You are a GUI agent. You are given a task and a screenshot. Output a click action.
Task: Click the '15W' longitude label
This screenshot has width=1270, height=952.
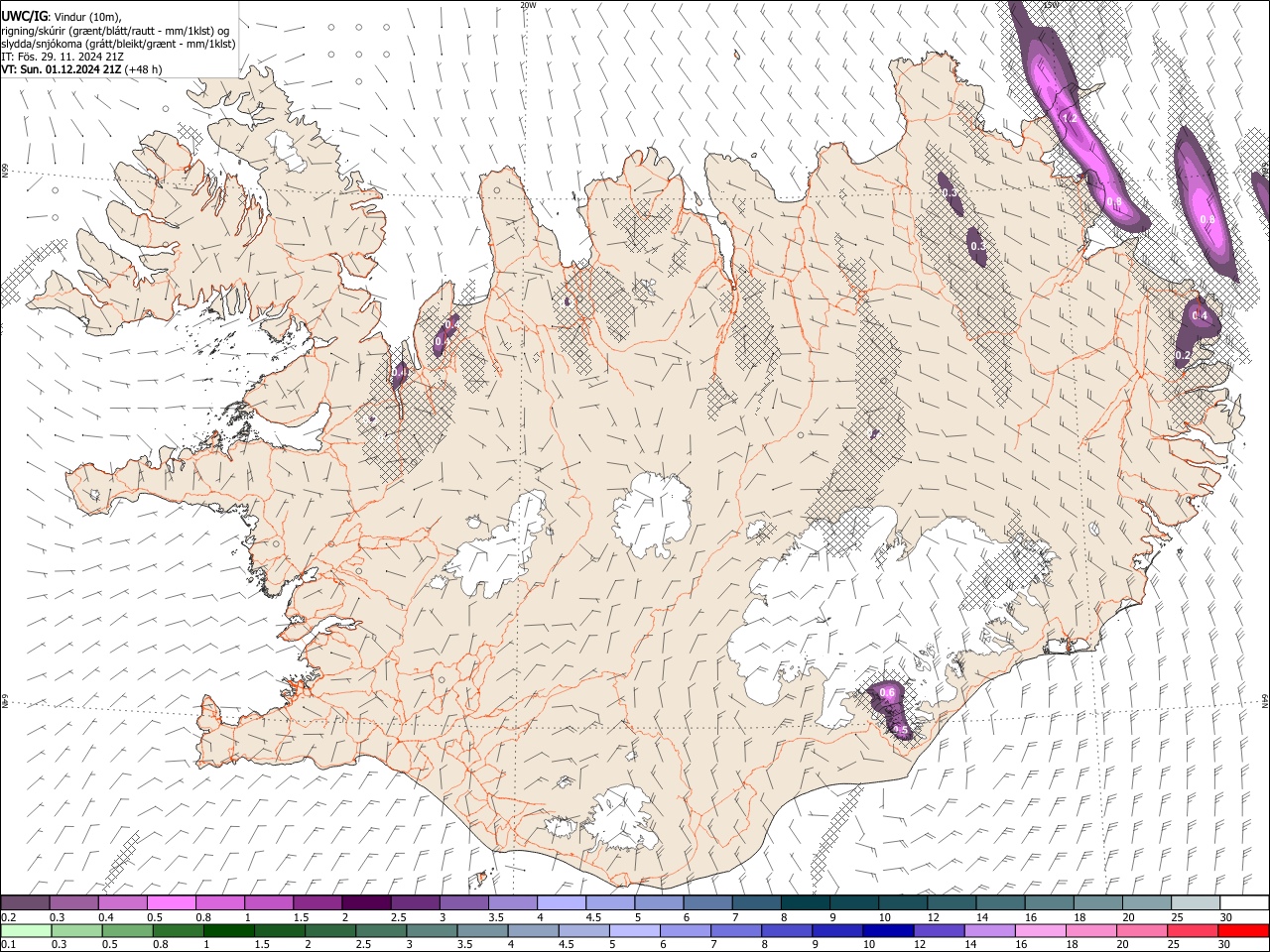[x=1050, y=5]
